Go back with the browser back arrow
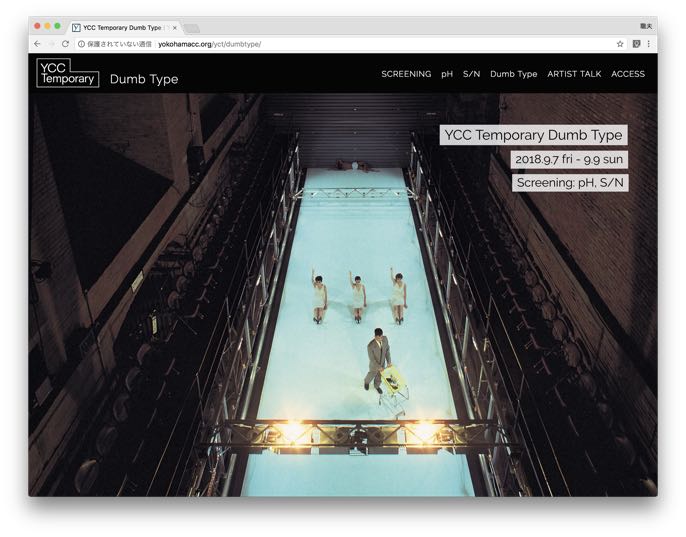This screenshot has width=686, height=537. (37, 44)
